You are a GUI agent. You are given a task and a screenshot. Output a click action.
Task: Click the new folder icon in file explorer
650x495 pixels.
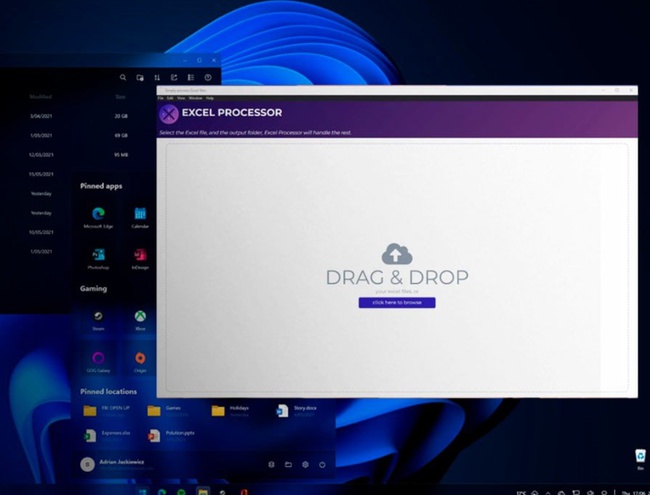(140, 78)
